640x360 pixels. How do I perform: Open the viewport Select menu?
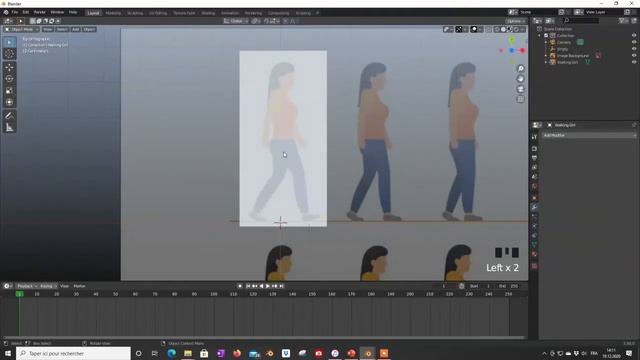62,29
